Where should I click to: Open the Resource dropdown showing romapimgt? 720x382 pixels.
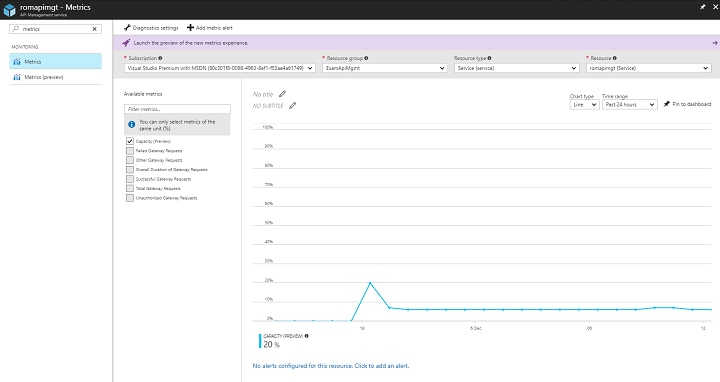tap(649, 68)
